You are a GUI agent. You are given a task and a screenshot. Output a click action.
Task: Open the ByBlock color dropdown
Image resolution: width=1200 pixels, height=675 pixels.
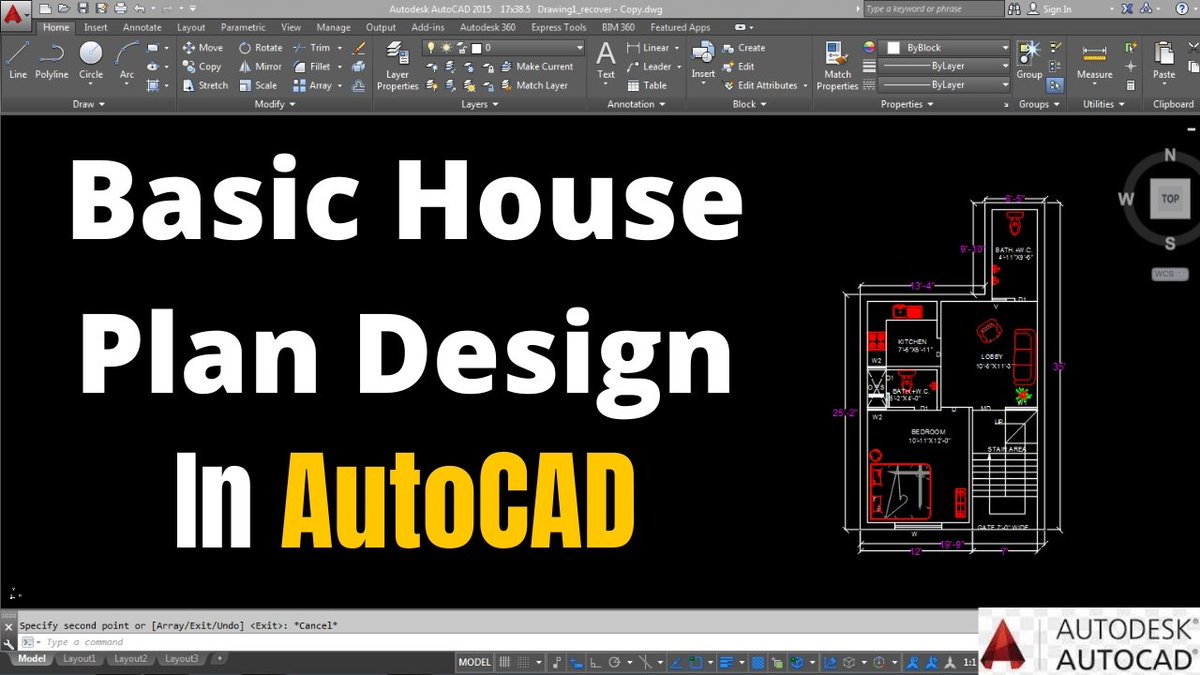pyautogui.click(x=944, y=47)
